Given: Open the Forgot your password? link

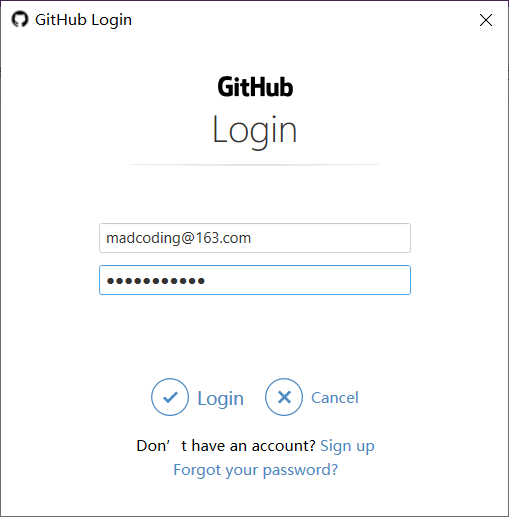Looking at the screenshot, I should pos(256,470).
